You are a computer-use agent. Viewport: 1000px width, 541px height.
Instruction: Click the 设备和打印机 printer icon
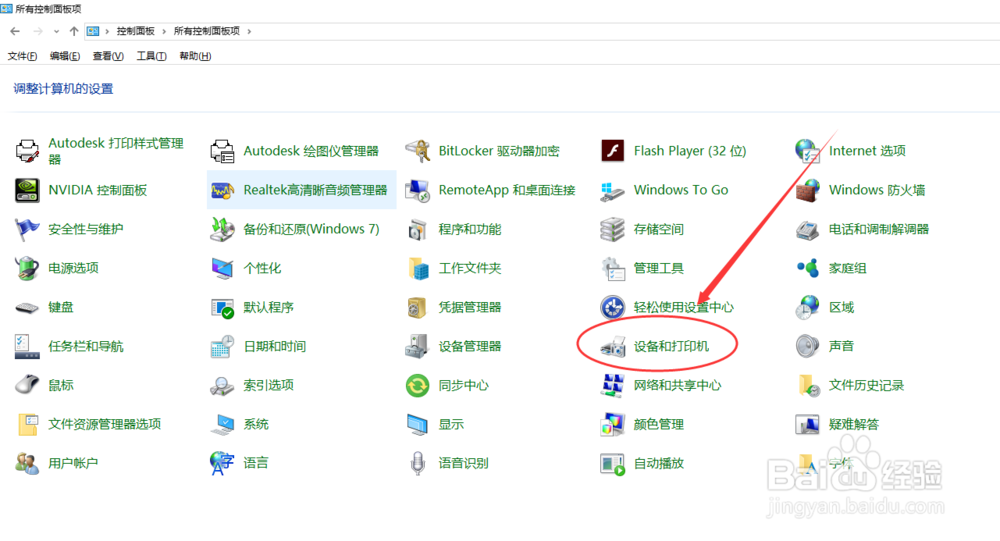click(613, 346)
